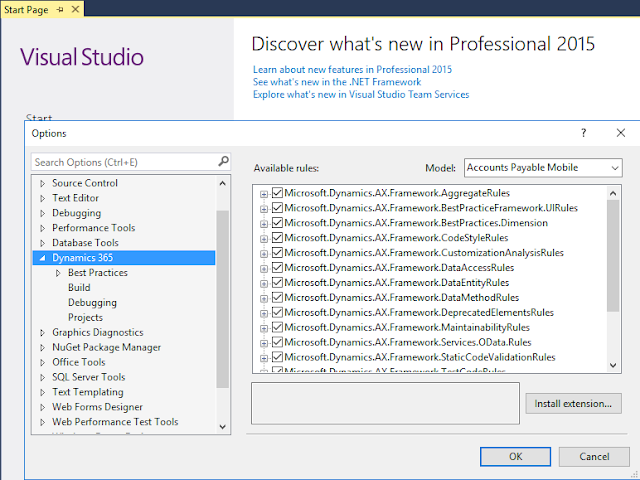Select the NuGet Package Manager category

(107, 347)
